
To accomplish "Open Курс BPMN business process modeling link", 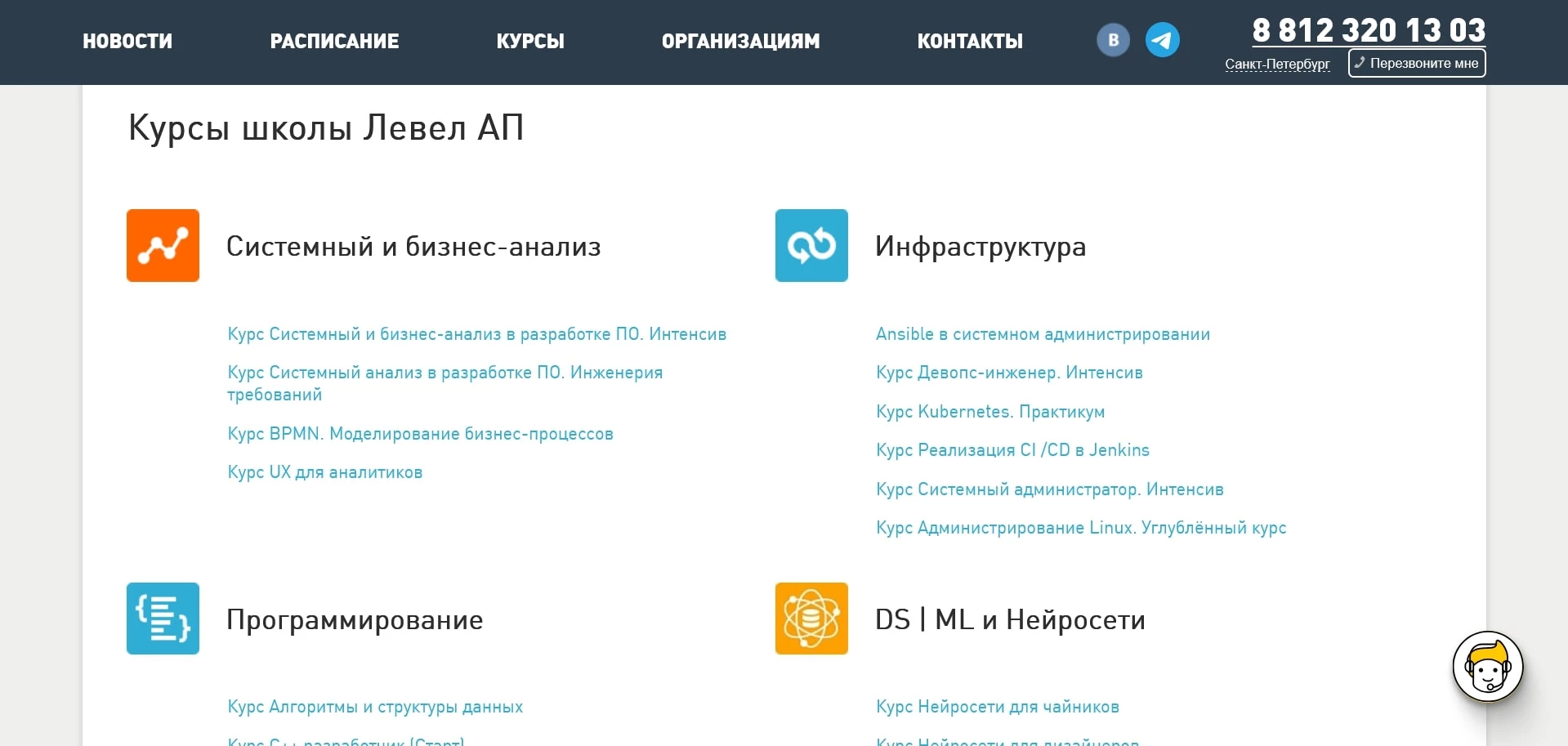I will [x=420, y=434].
